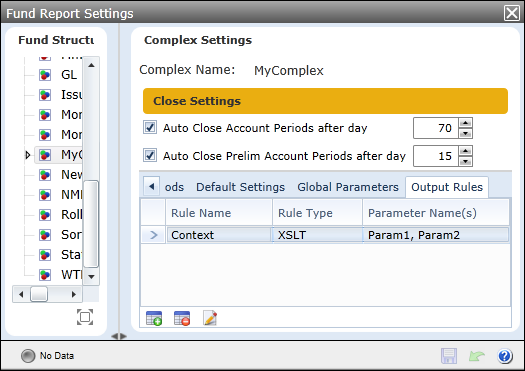
Task: Click the add output rule icon
Action: 154,318
